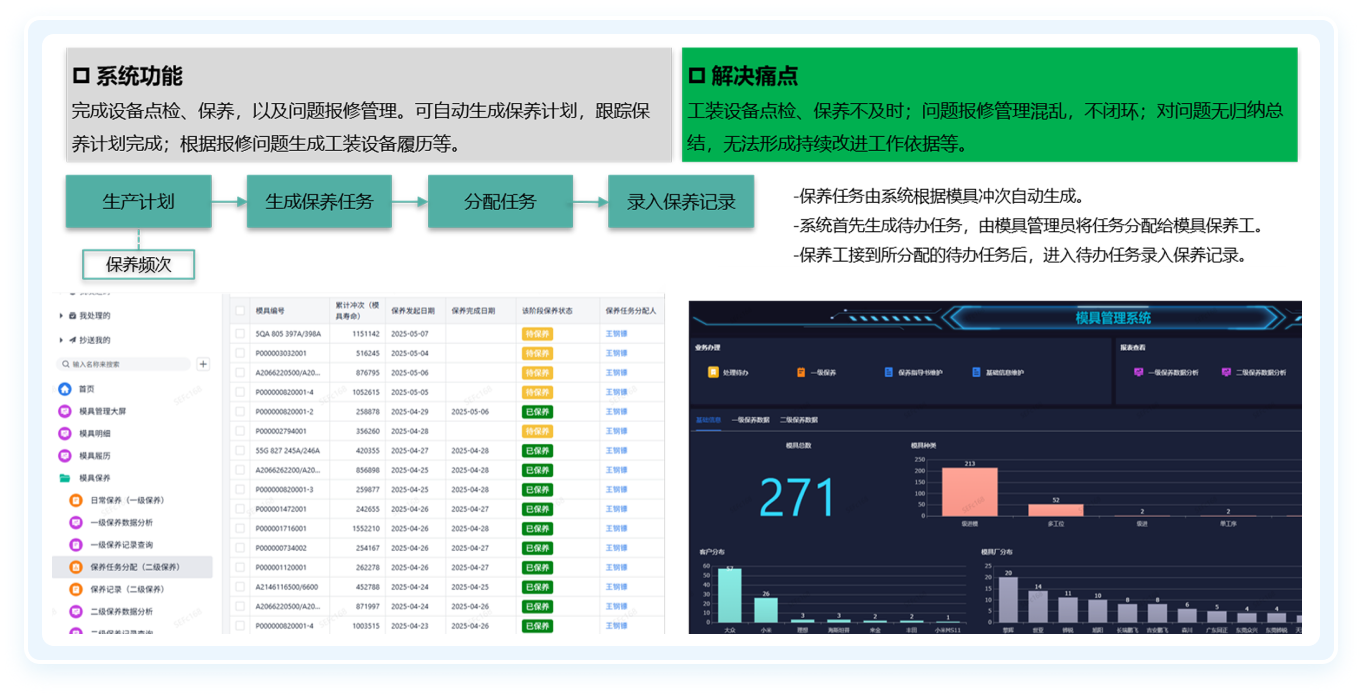Click 待保养 badge in row P000002794001
The image size is (1362, 696).
tap(537, 431)
